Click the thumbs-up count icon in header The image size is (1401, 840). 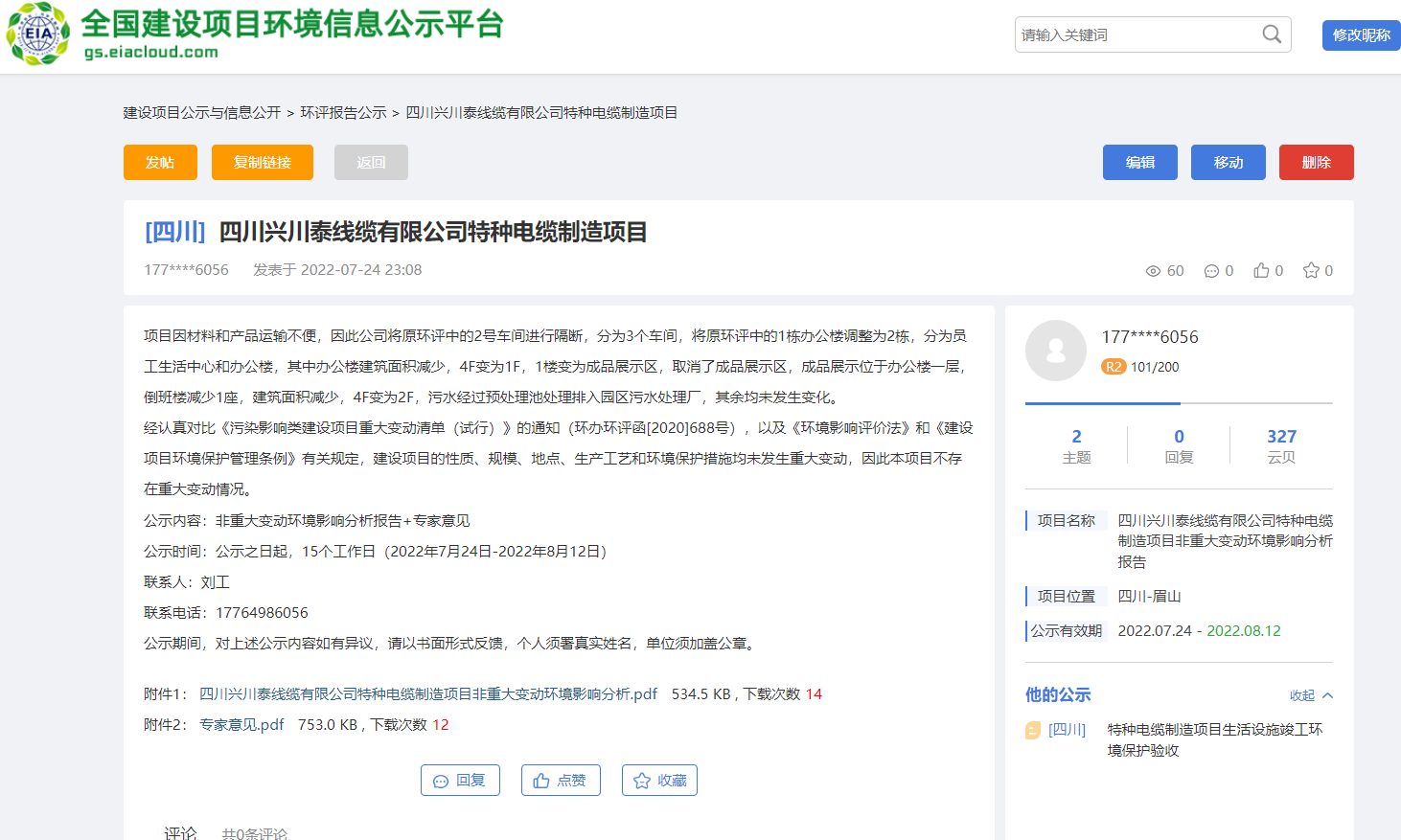(1261, 270)
